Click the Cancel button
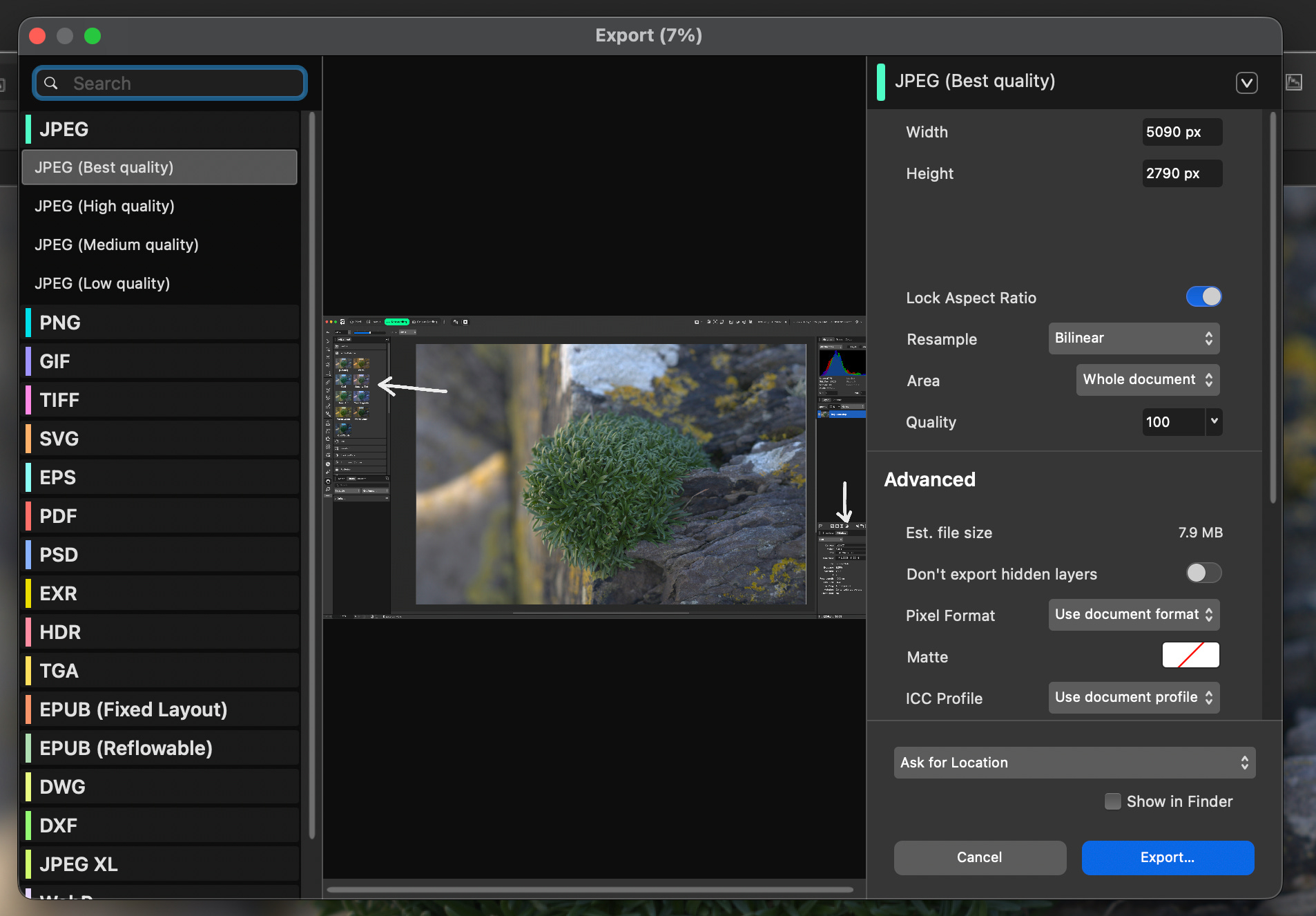The height and width of the screenshot is (916, 1316). coord(979,857)
